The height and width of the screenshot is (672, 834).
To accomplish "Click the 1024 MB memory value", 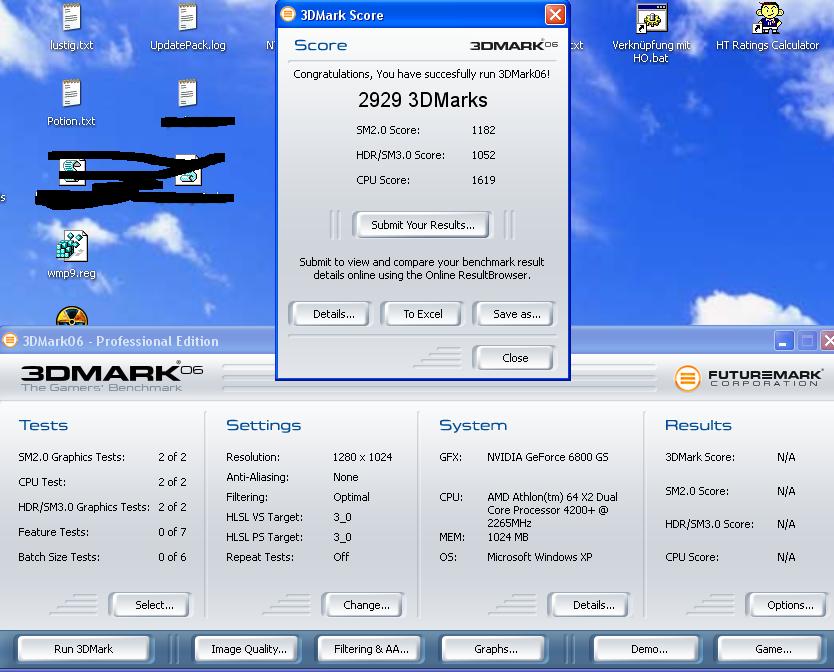I will [507, 537].
